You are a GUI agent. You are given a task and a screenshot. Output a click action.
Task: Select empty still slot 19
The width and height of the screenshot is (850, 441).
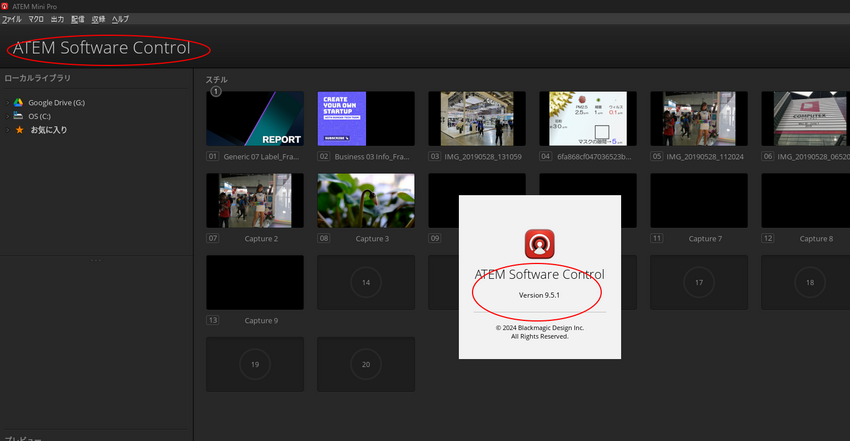point(255,364)
